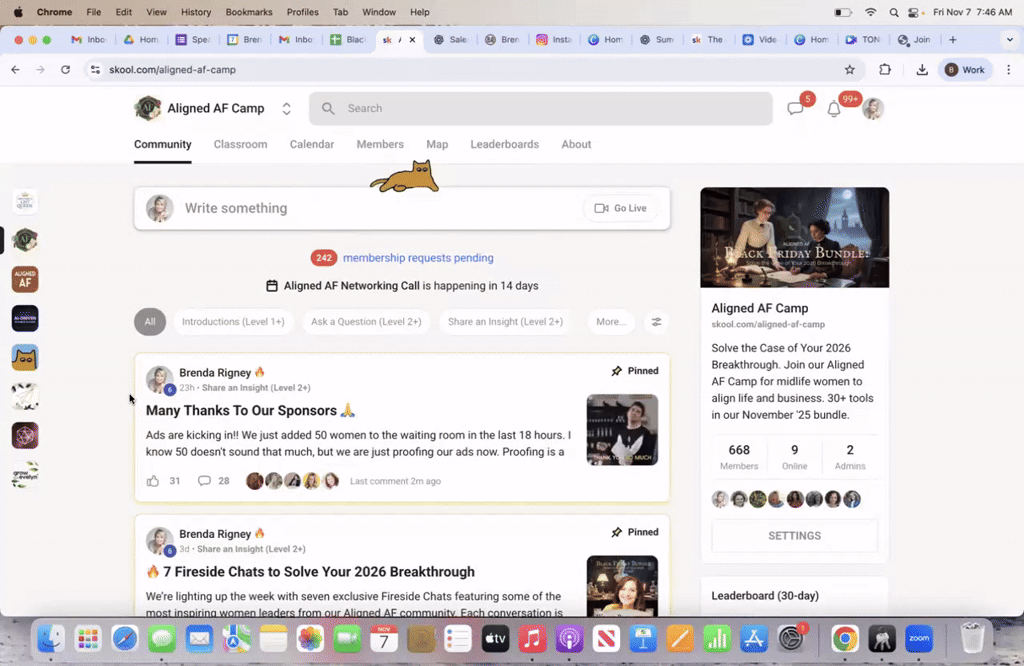Open the profile avatar menu
This screenshot has height=666, width=1024.
872,108
